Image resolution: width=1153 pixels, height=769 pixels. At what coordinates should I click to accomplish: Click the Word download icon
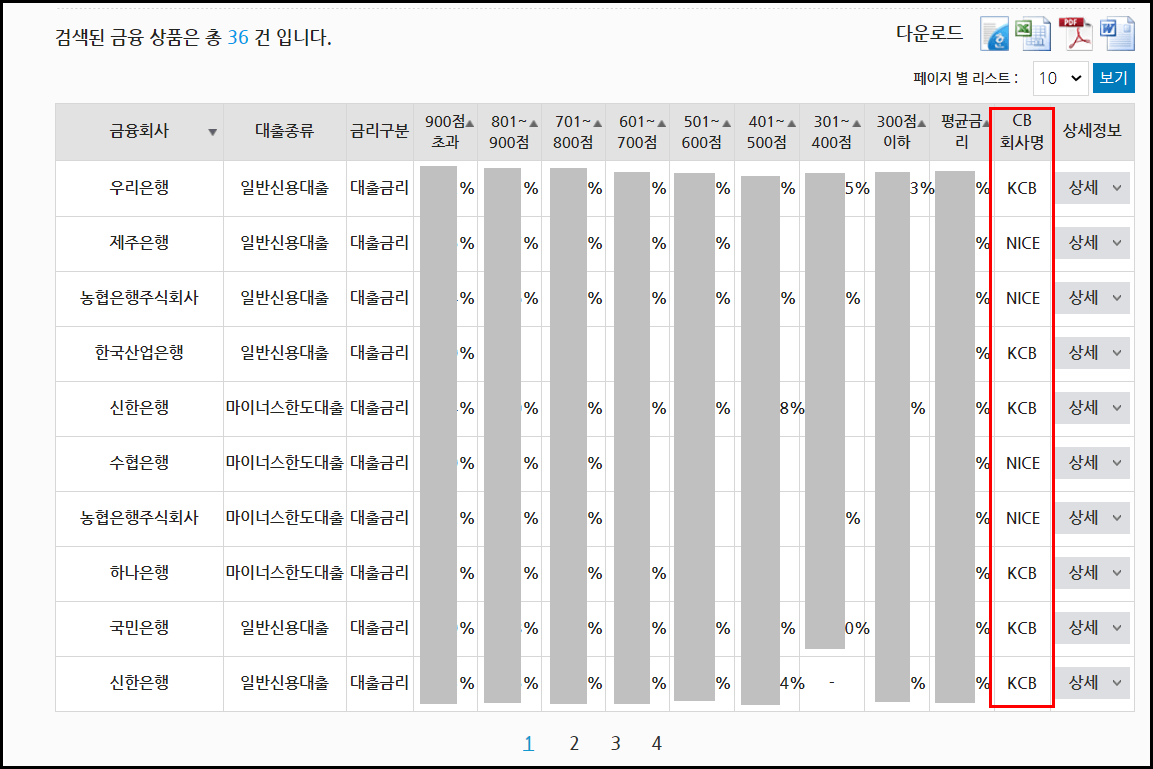click(x=1120, y=34)
